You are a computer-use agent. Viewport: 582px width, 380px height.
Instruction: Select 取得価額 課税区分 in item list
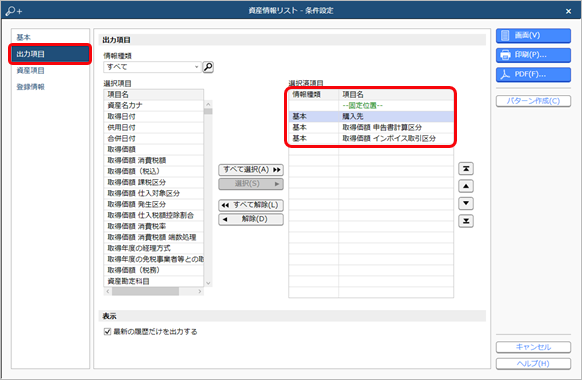coord(154,182)
